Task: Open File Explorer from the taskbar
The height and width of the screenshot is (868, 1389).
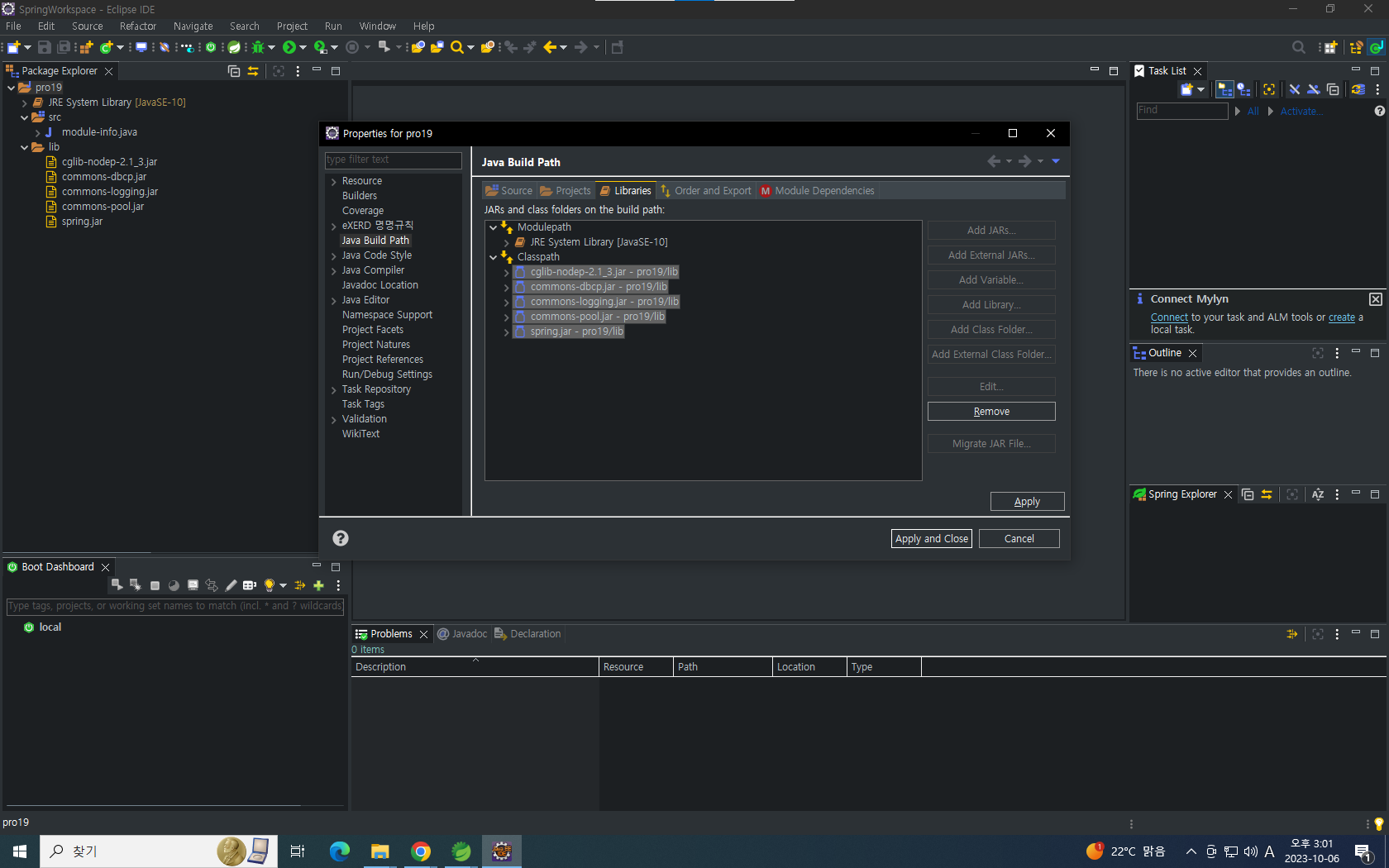Action: point(380,851)
